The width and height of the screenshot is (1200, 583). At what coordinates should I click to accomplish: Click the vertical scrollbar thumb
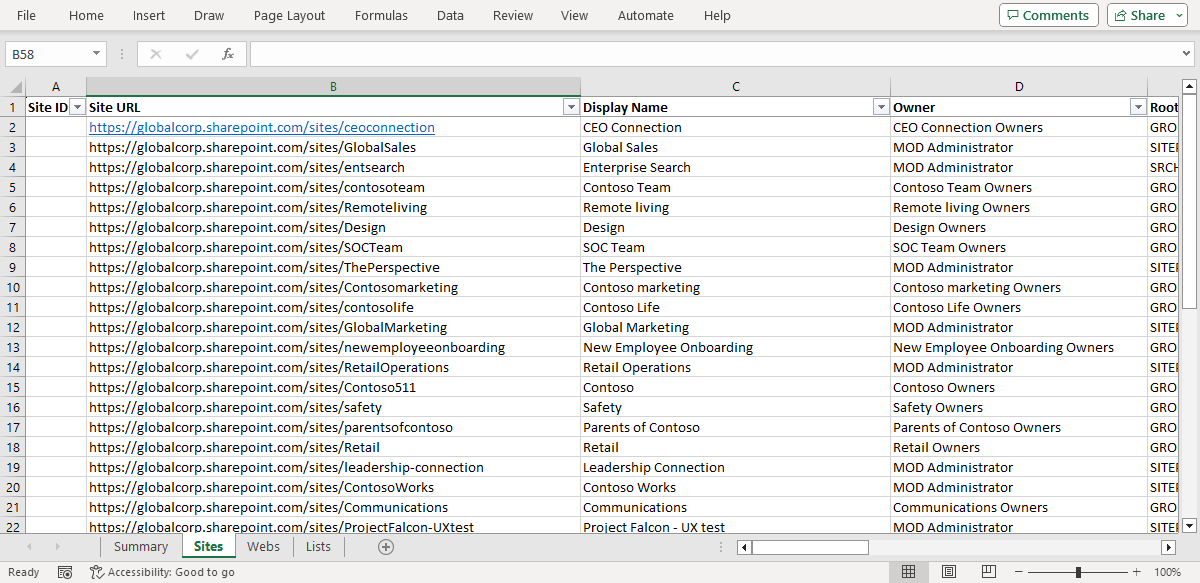(1189, 201)
